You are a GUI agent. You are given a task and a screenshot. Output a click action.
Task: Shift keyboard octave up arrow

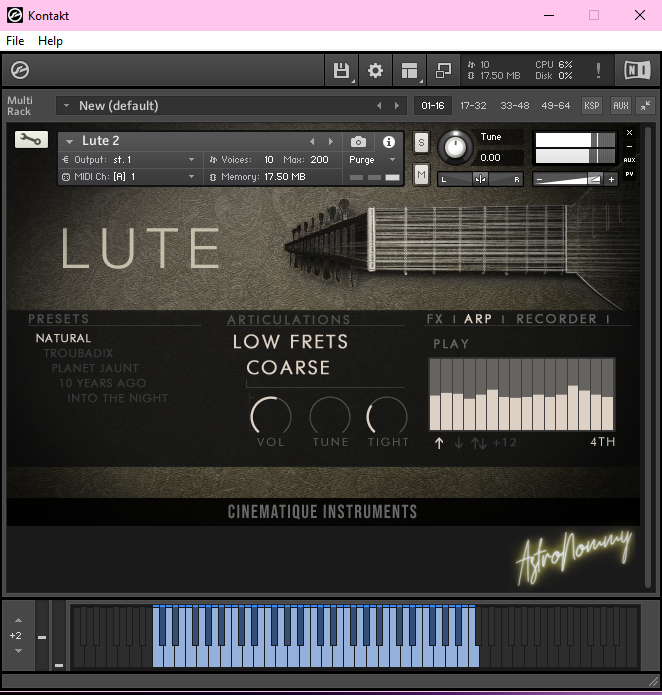18,620
